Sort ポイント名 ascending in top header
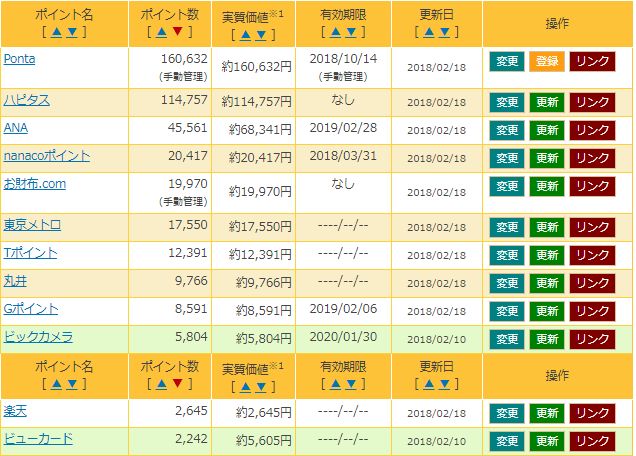 tap(56, 32)
